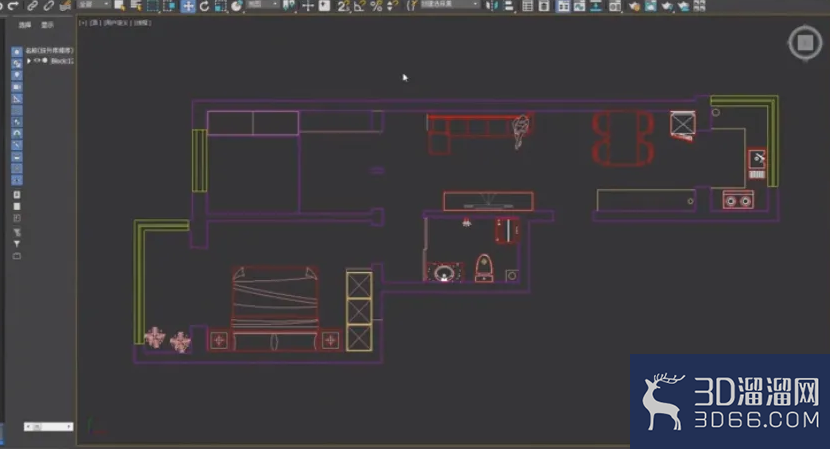Open the named selection sets dropdown
The height and width of the screenshot is (449, 830).
tap(449, 4)
